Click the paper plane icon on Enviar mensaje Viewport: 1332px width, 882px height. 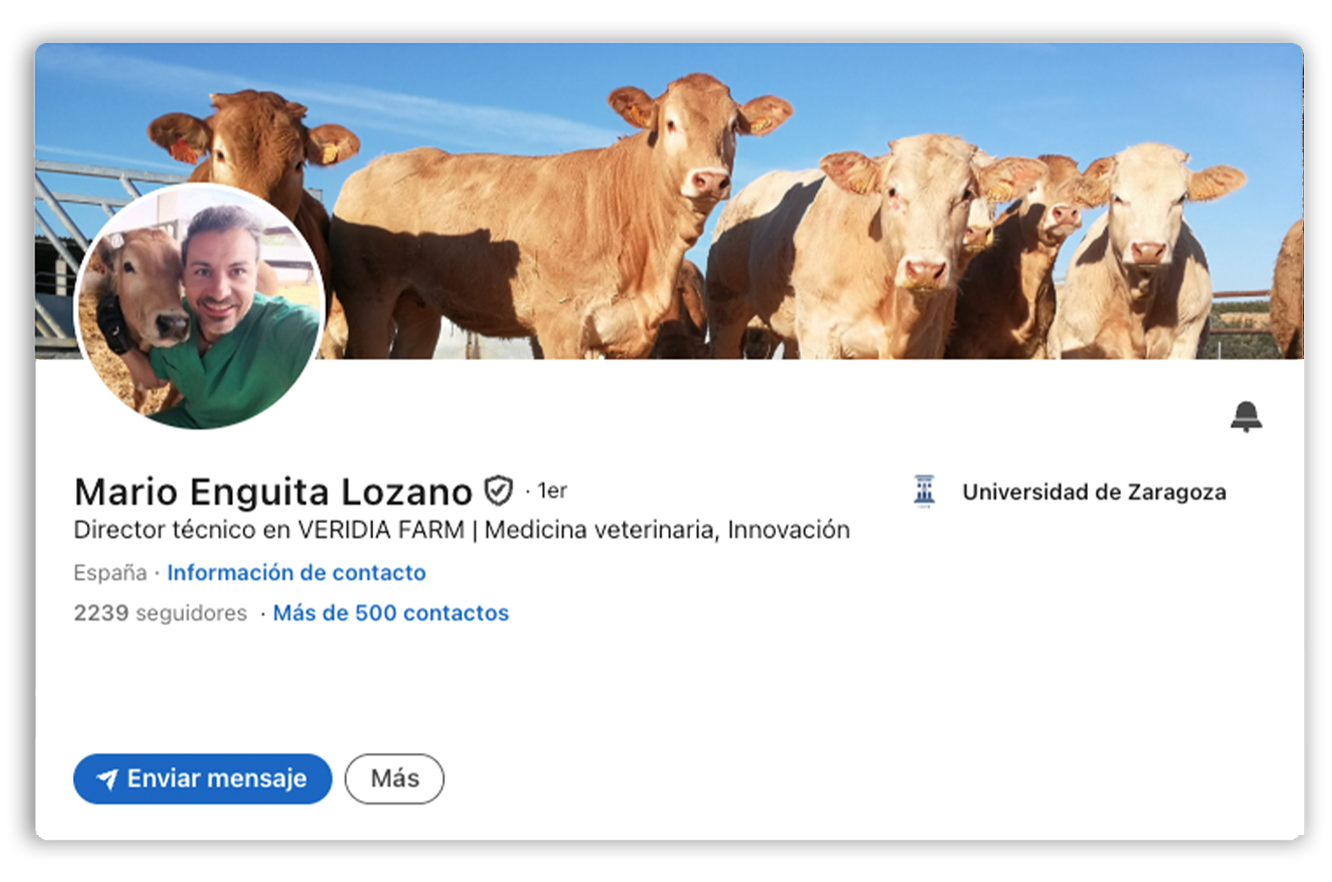point(107,780)
